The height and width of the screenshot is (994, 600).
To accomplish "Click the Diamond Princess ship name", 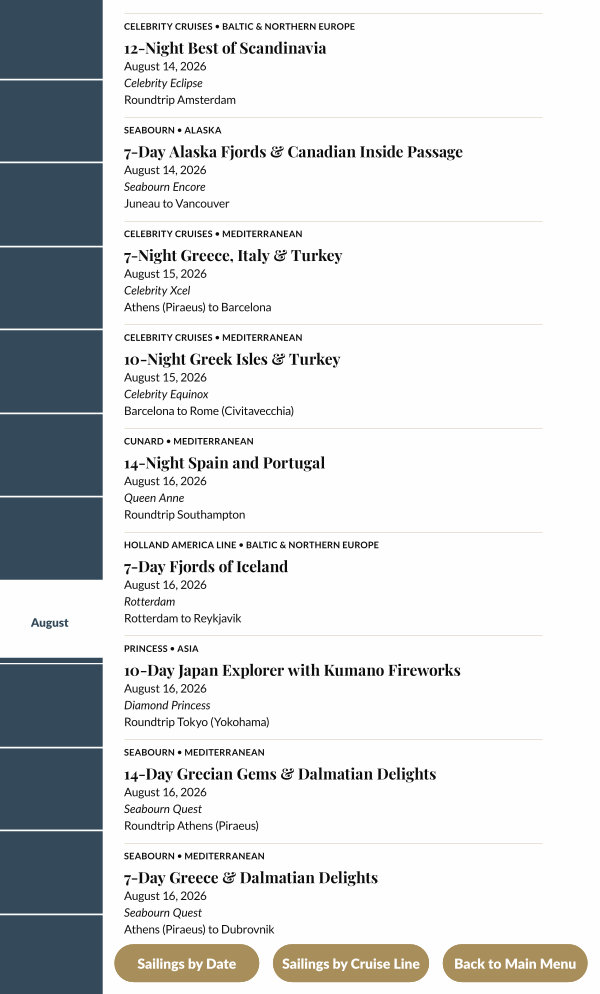I will coord(167,705).
